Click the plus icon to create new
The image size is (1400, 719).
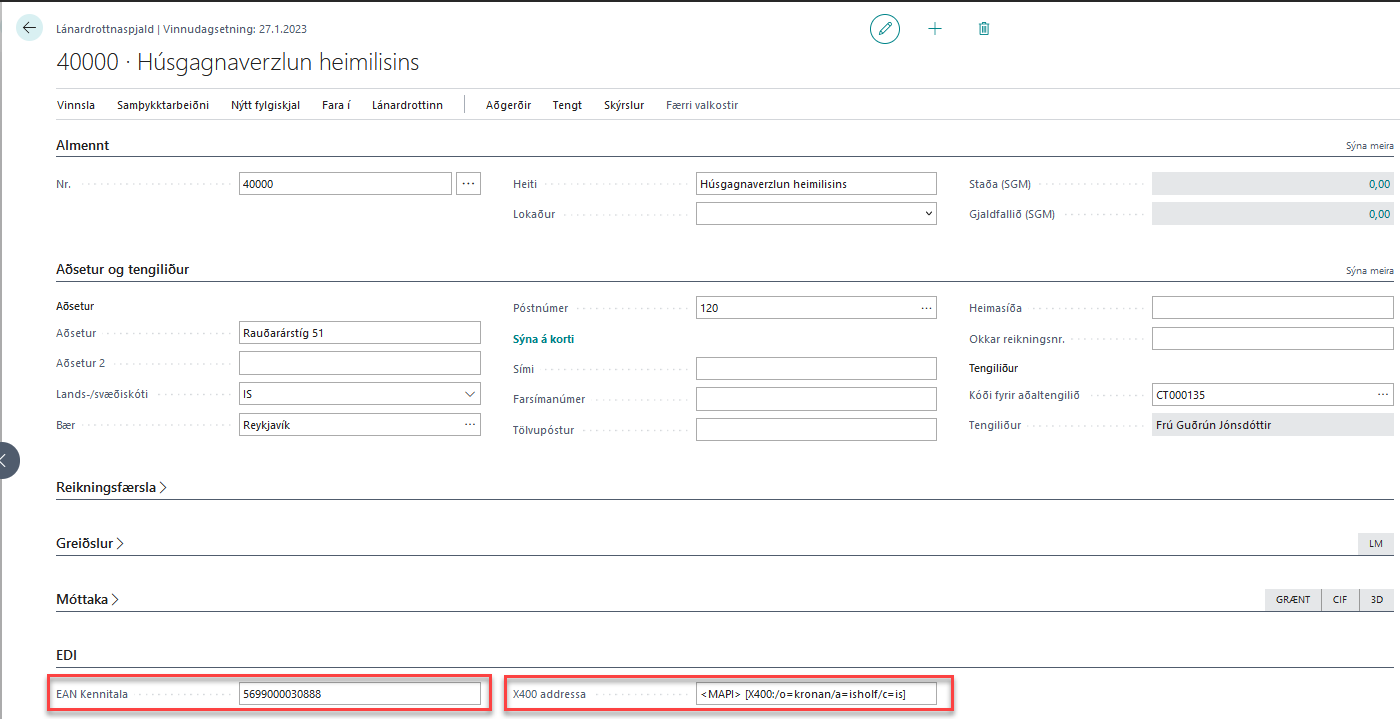(x=935, y=29)
